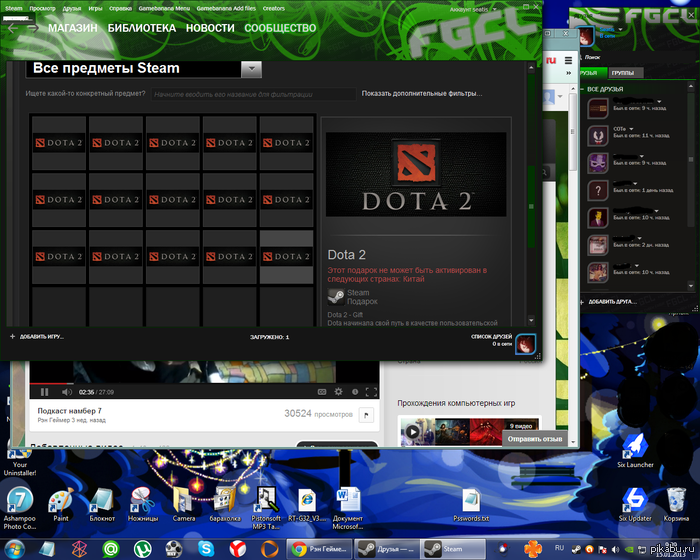Switch to the НОВОСТИ tab

(210, 28)
